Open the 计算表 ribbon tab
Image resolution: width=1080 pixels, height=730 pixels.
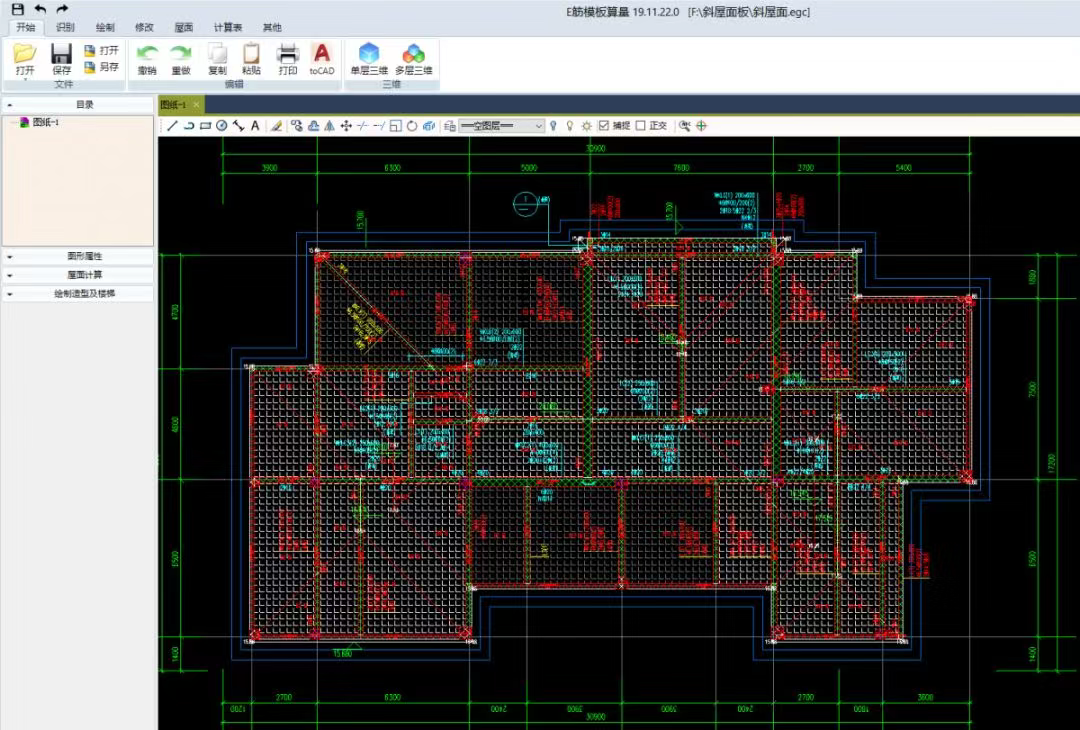tap(228, 27)
